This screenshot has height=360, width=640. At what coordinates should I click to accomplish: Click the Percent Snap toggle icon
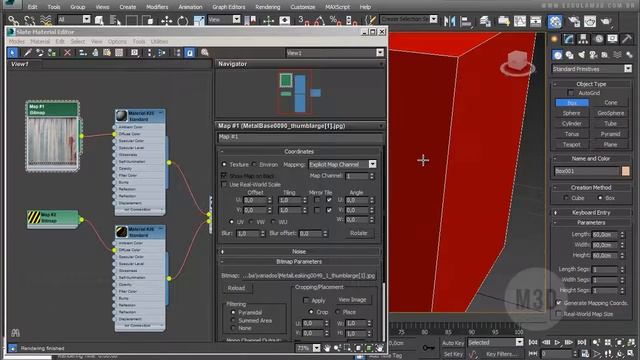[x=335, y=20]
